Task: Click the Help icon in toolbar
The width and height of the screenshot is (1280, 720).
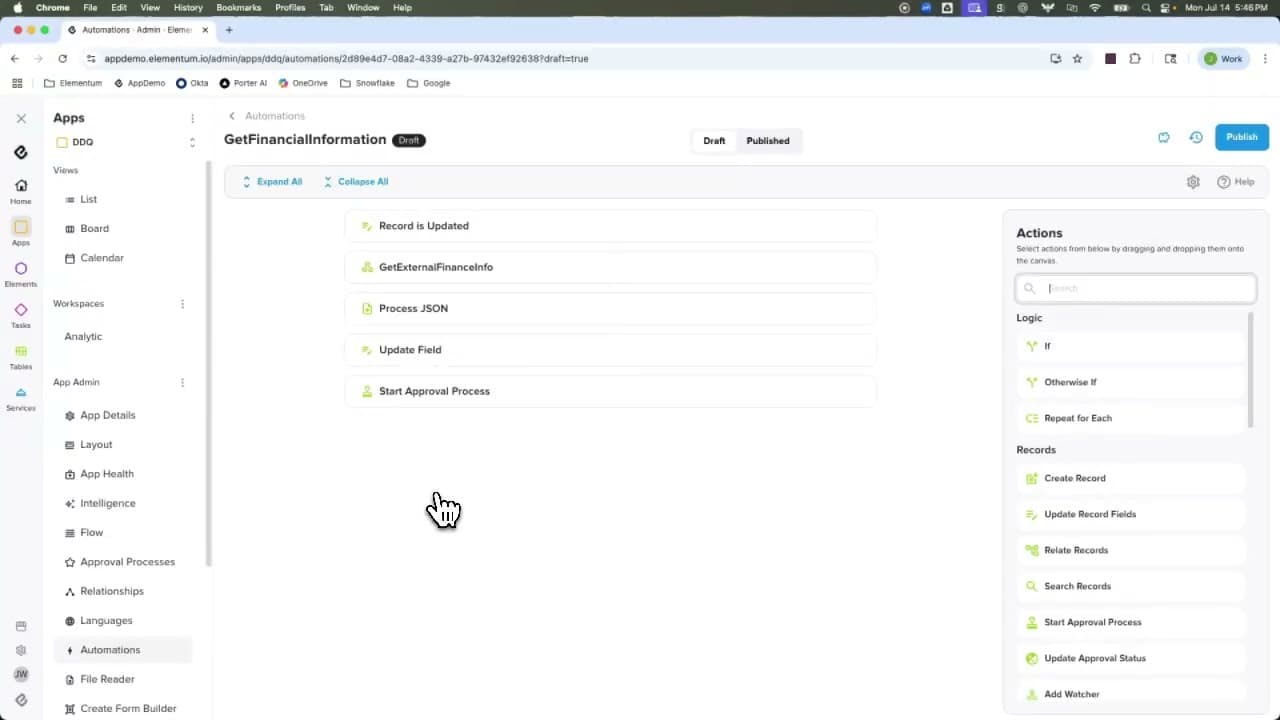Action: 1235,182
